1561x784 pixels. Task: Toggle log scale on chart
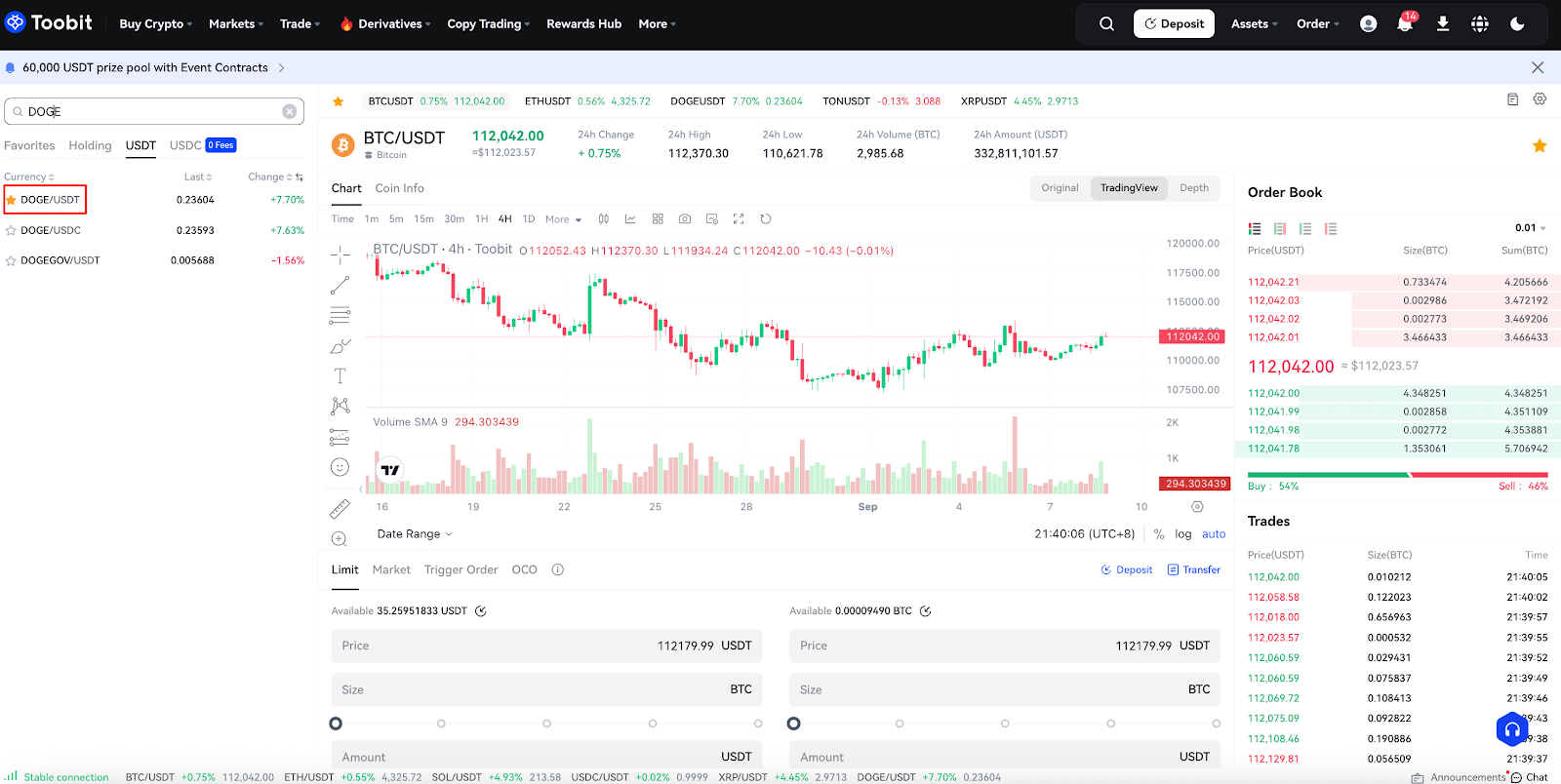coord(1183,533)
